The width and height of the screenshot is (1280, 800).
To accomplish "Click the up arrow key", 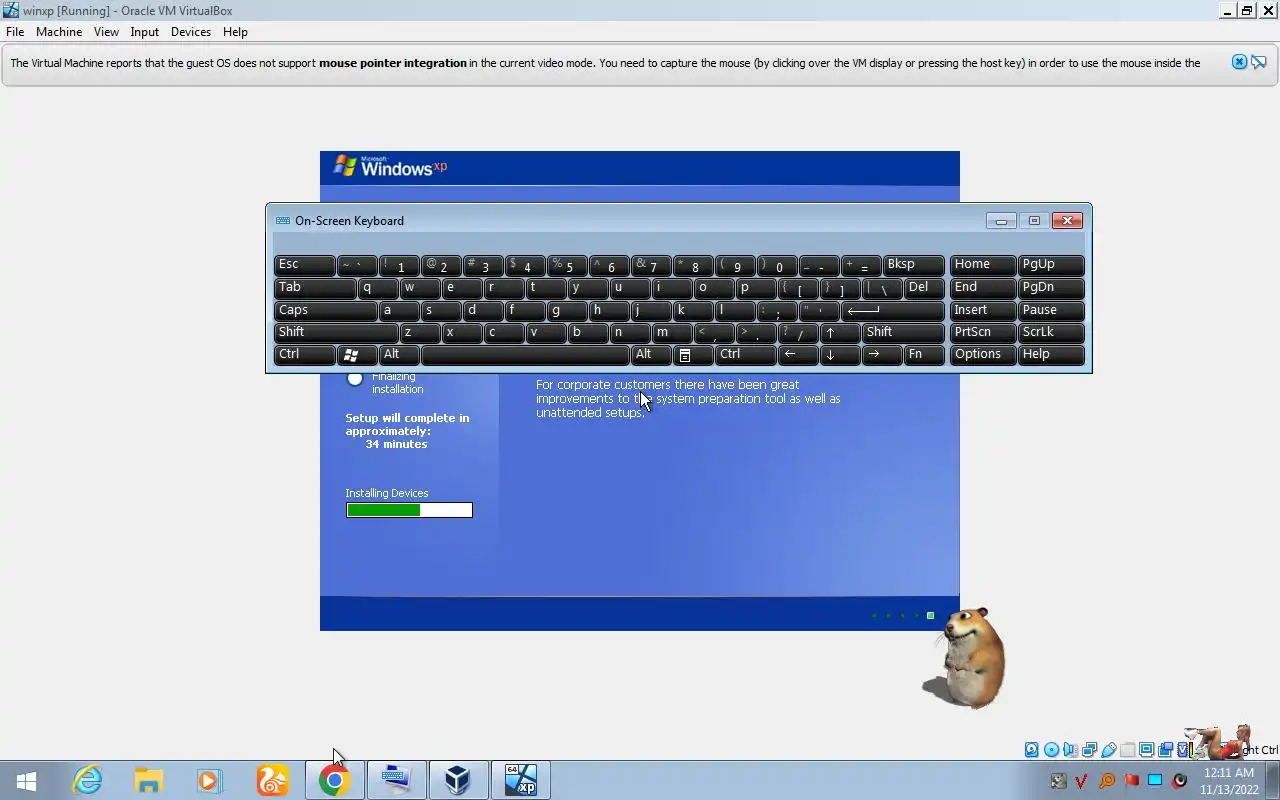I will [840, 332].
